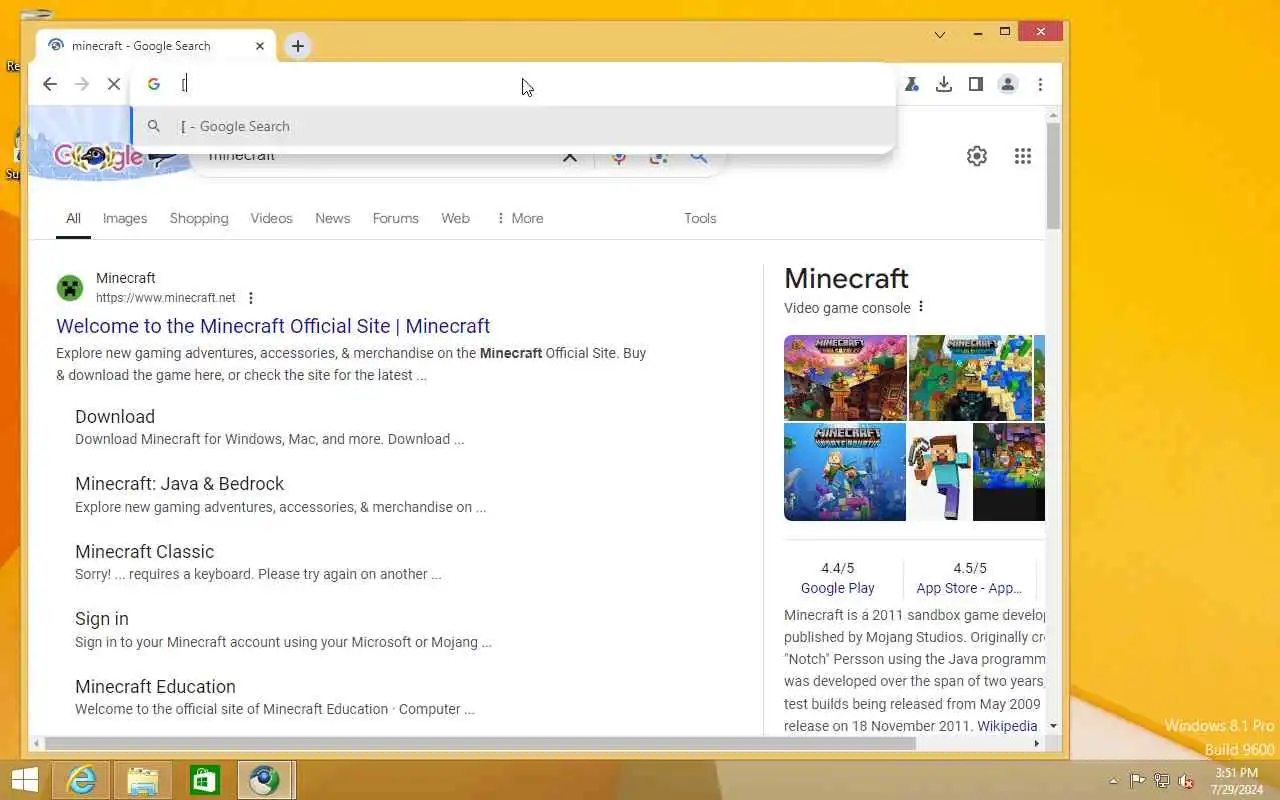Click the scroll-down arrow of the page
This screenshot has width=1280, height=800.
point(1053,726)
